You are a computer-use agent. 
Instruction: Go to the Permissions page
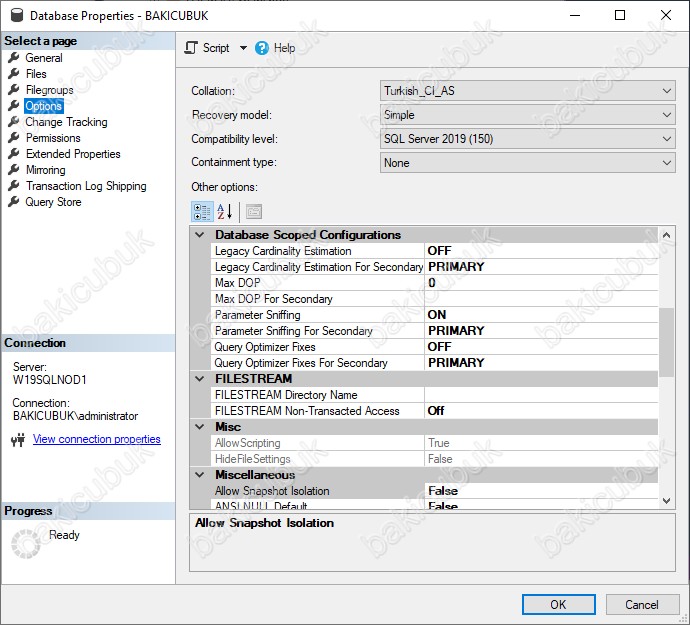[53, 138]
